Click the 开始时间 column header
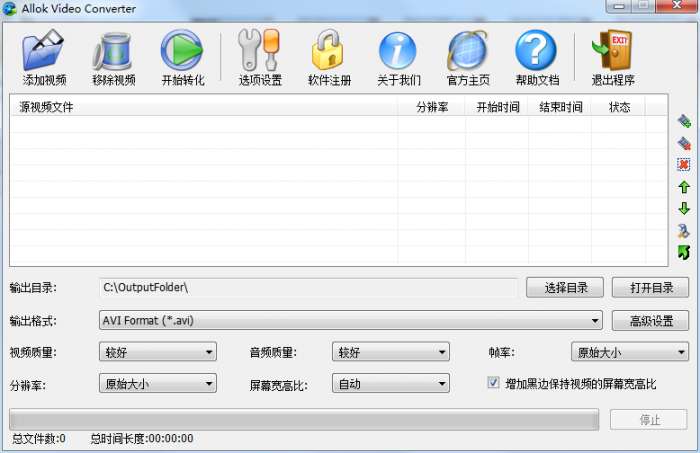 (x=497, y=107)
